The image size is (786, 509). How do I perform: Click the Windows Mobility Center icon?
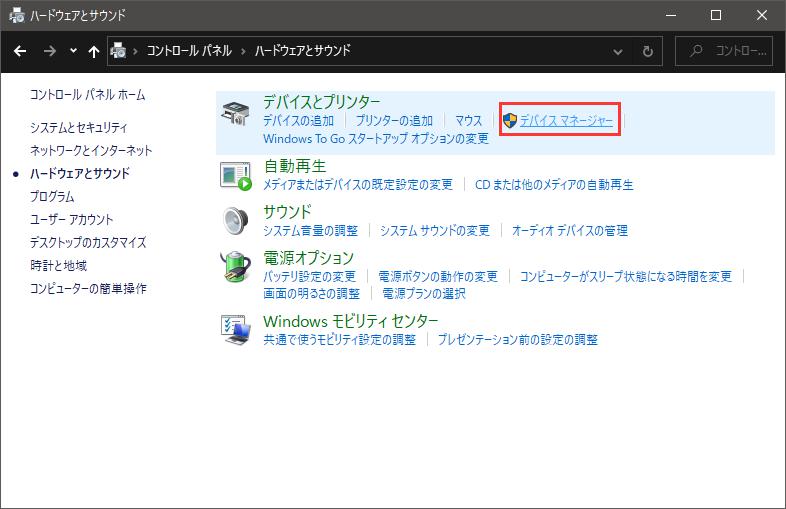point(235,330)
